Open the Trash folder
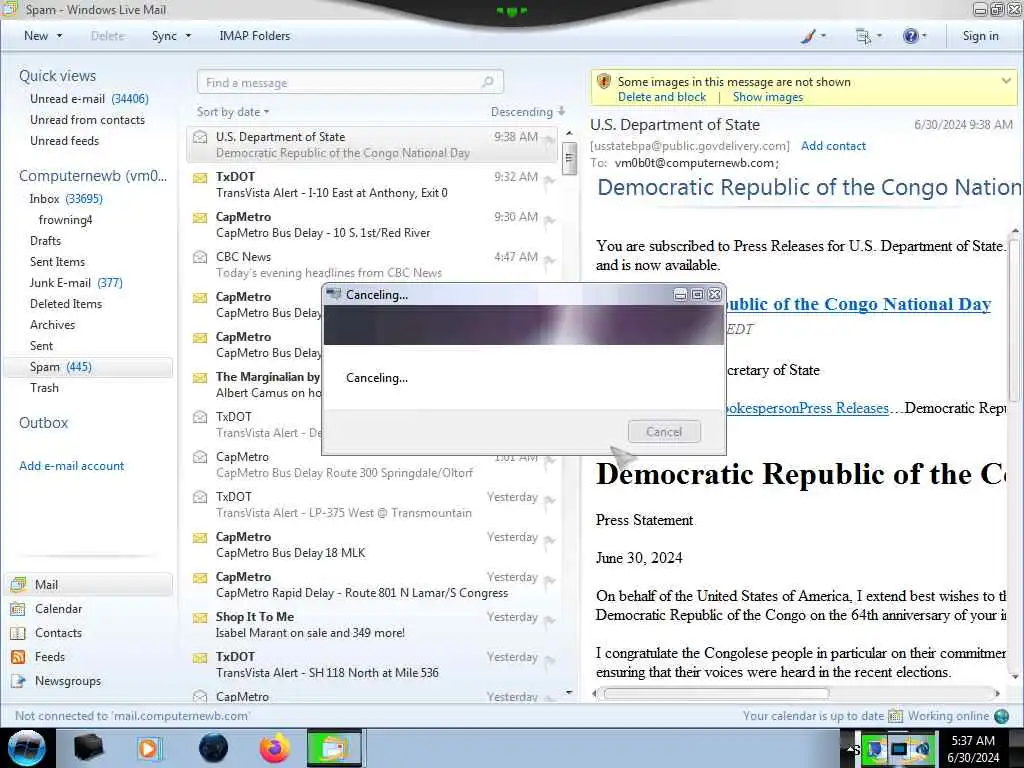The height and width of the screenshot is (768, 1024). click(x=44, y=388)
